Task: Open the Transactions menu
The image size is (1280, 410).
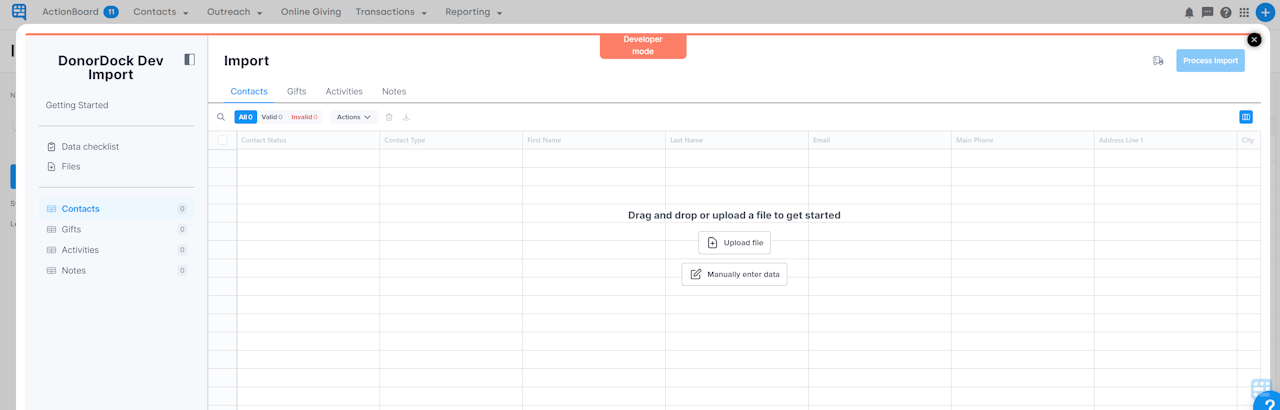Action: tap(391, 12)
